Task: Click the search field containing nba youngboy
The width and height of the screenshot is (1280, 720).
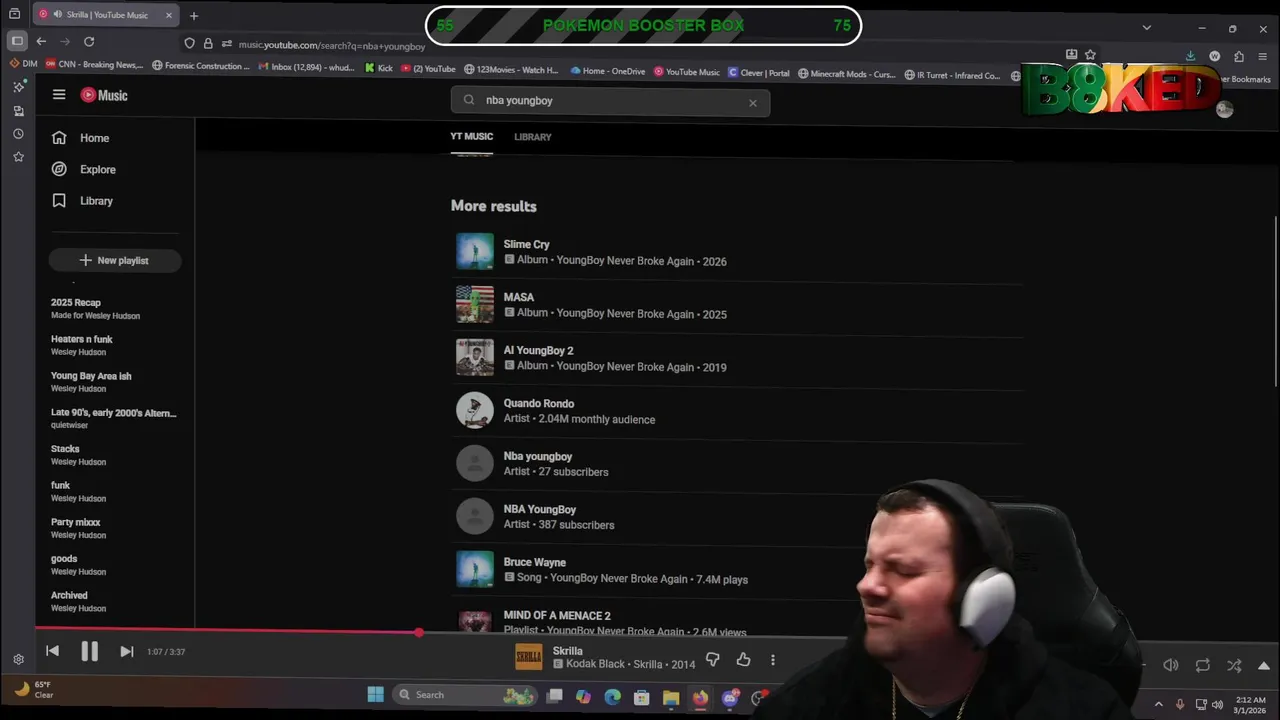Action: tap(610, 101)
